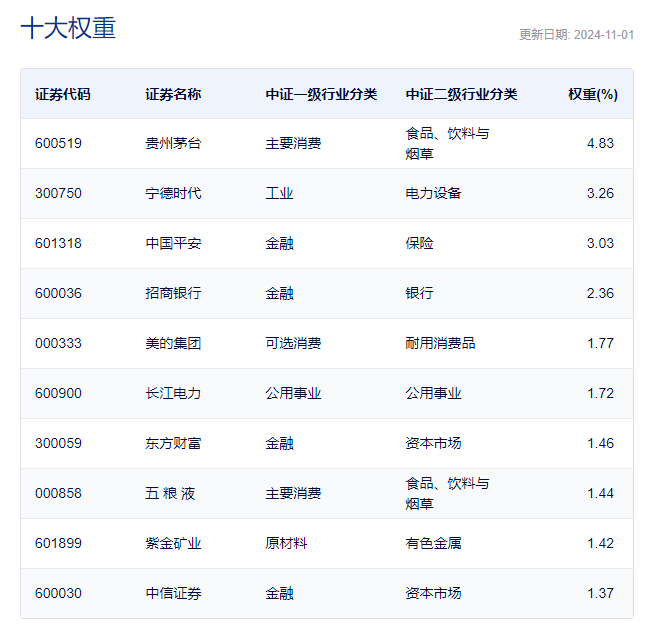The width and height of the screenshot is (669, 630).
Task: Click weight value 1.77
Action: coord(600,343)
